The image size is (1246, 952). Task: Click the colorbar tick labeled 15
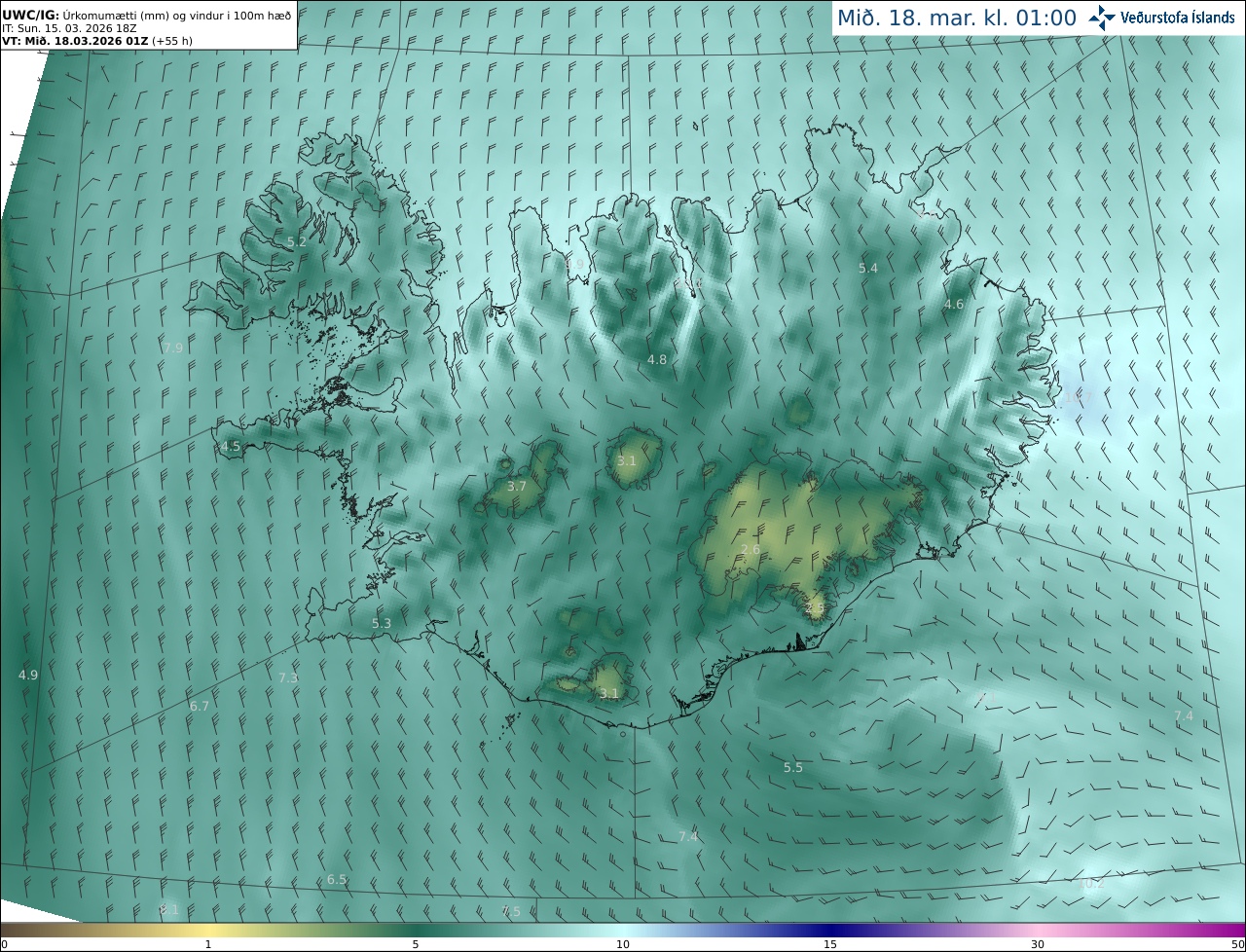tap(830, 944)
